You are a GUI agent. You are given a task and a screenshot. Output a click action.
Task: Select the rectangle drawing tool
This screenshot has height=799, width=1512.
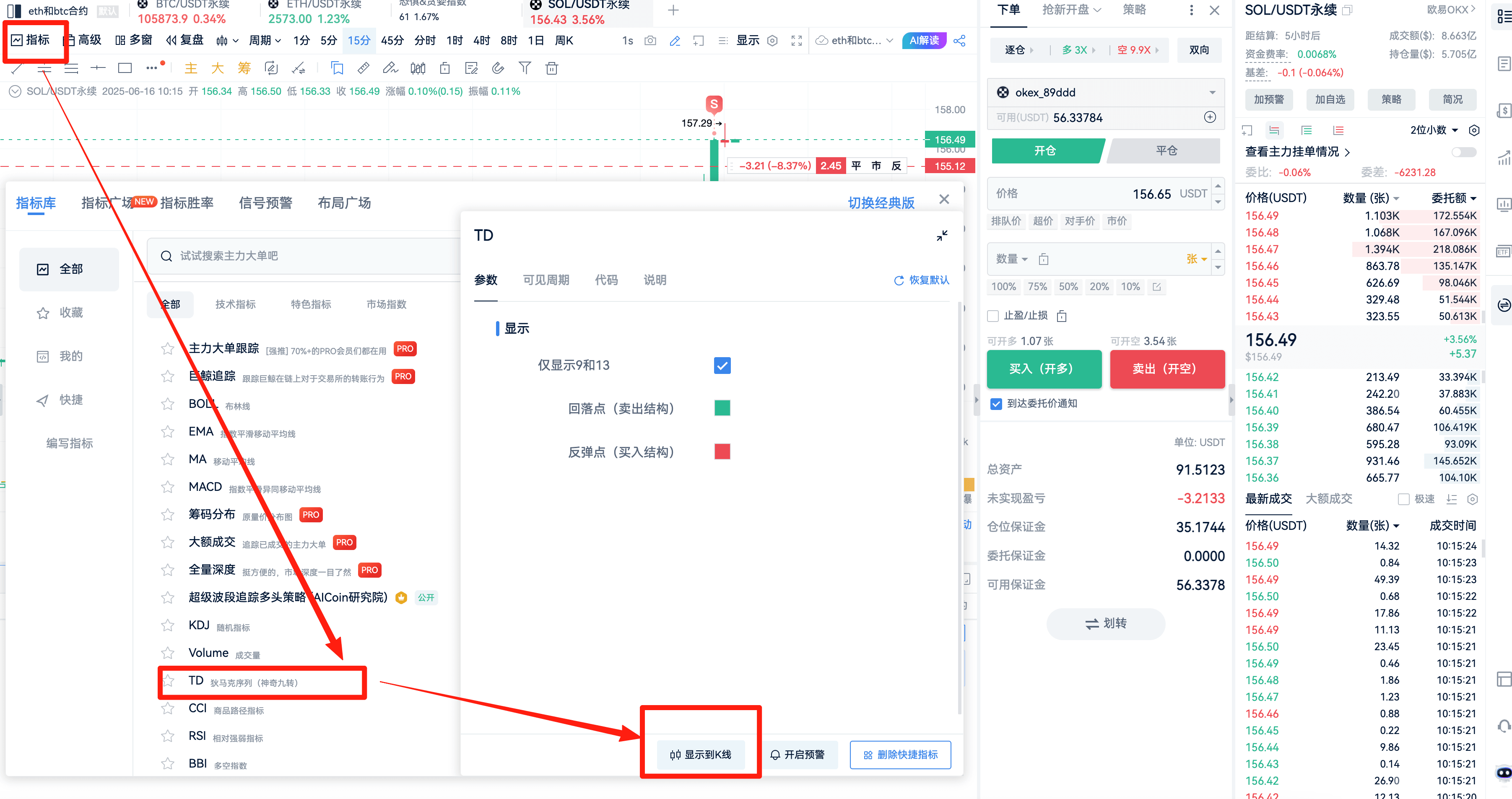click(x=125, y=68)
